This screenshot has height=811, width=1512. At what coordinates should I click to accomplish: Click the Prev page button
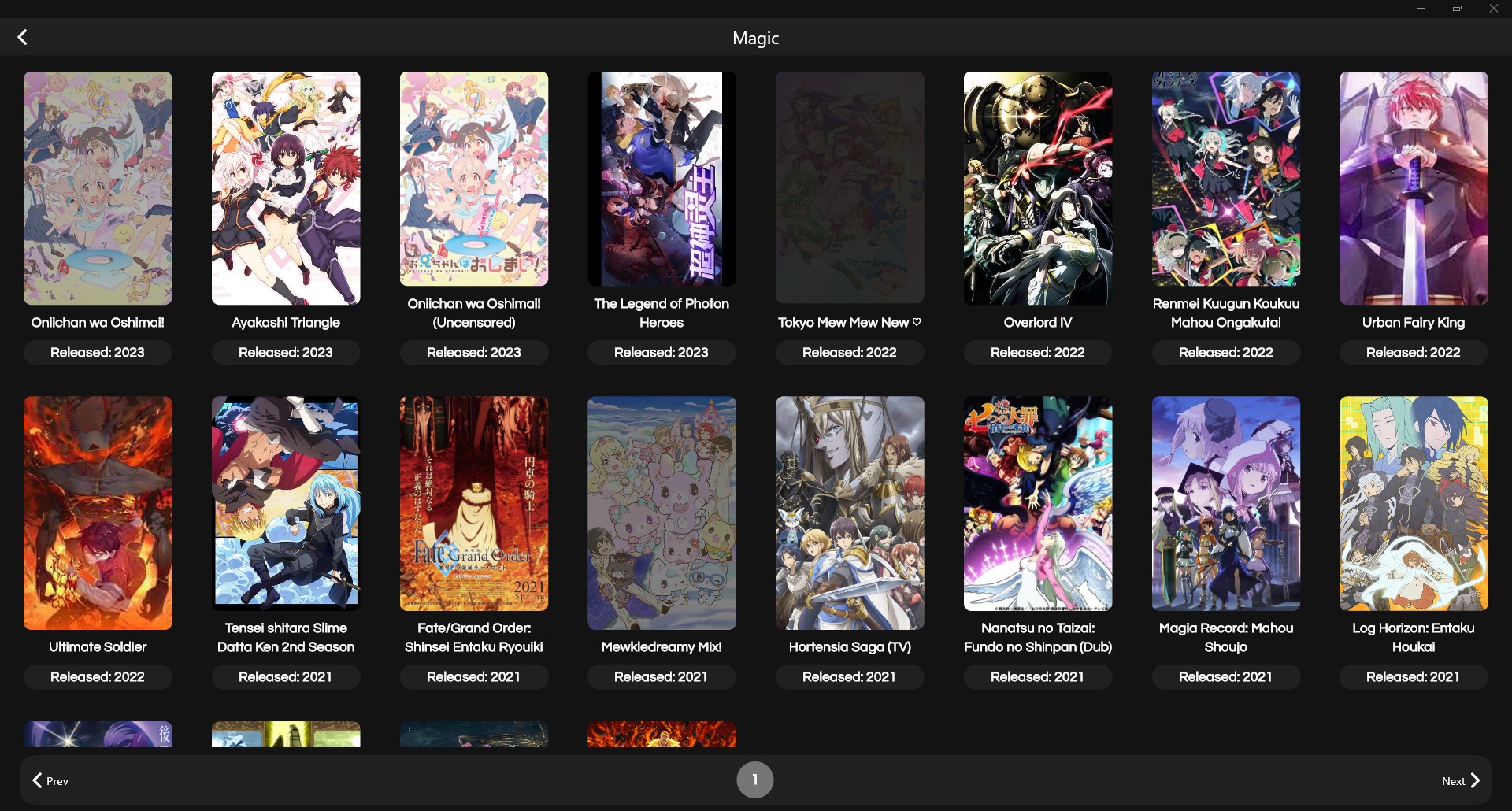pos(50,780)
